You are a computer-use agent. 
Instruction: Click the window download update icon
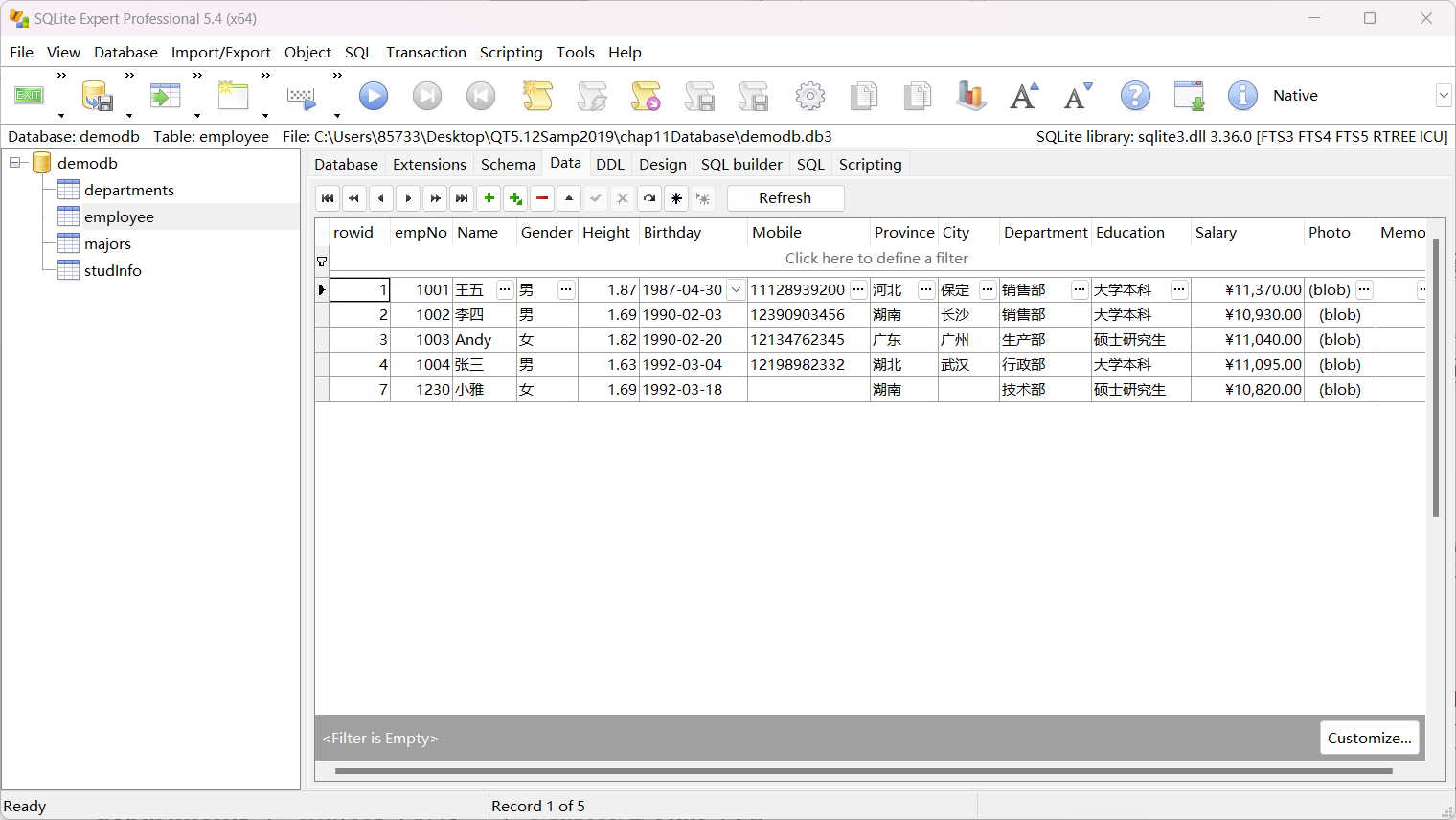pyautogui.click(x=1189, y=96)
